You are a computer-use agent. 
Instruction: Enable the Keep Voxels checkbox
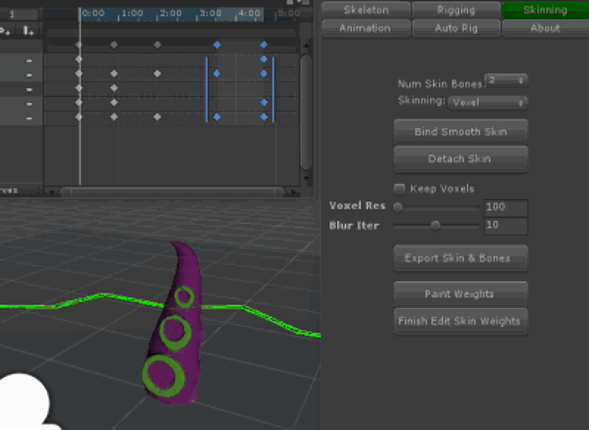coord(399,189)
